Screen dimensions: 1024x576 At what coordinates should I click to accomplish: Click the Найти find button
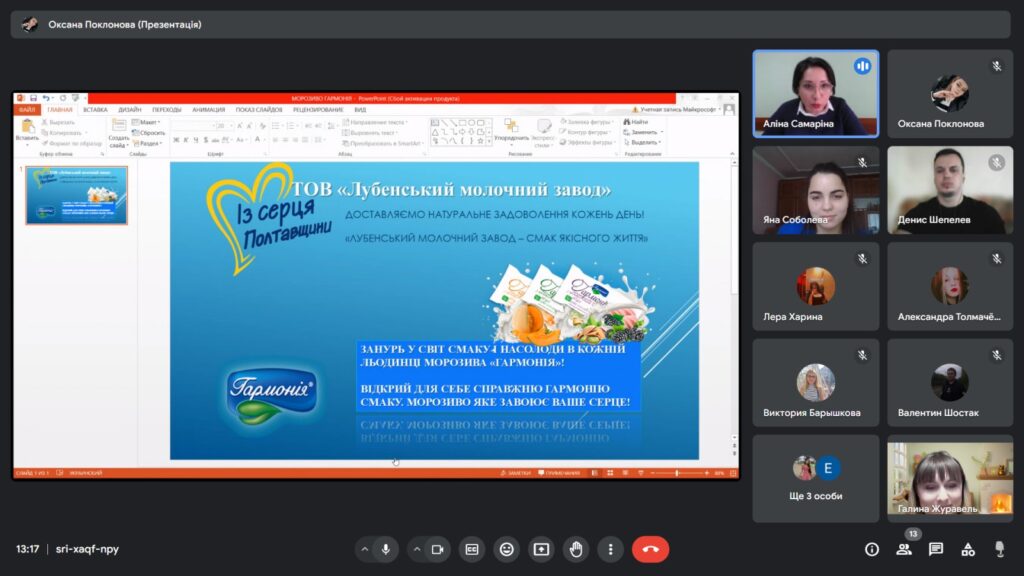636,122
